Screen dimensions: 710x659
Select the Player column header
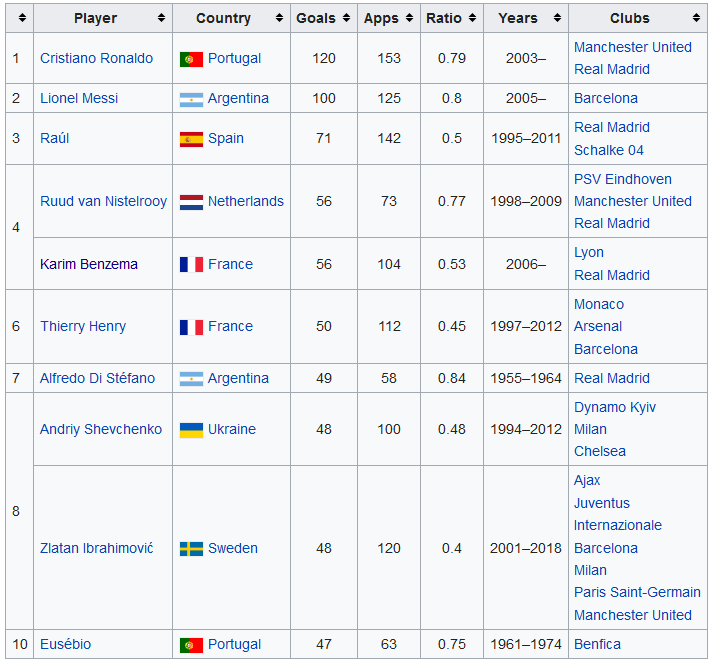(103, 18)
